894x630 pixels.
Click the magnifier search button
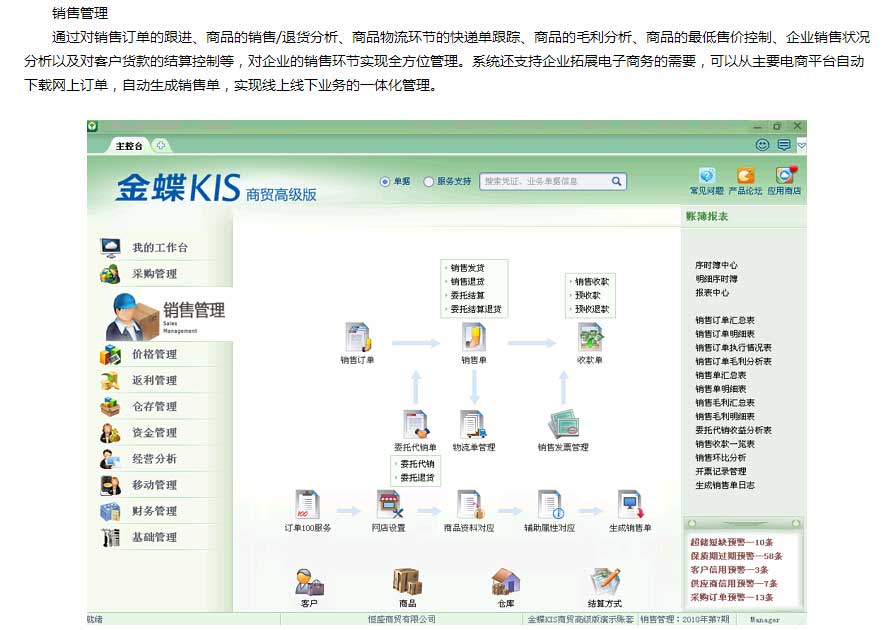click(617, 182)
